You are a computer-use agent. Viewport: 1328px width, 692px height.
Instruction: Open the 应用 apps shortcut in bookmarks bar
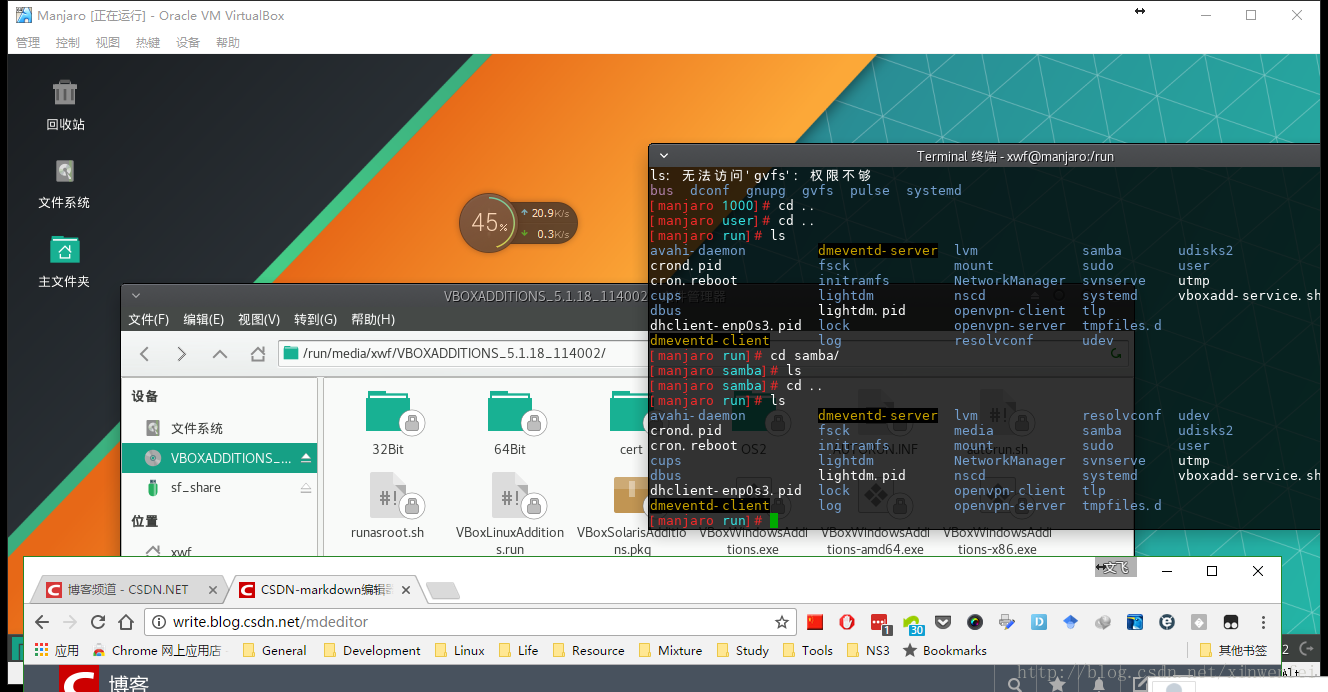click(56, 650)
